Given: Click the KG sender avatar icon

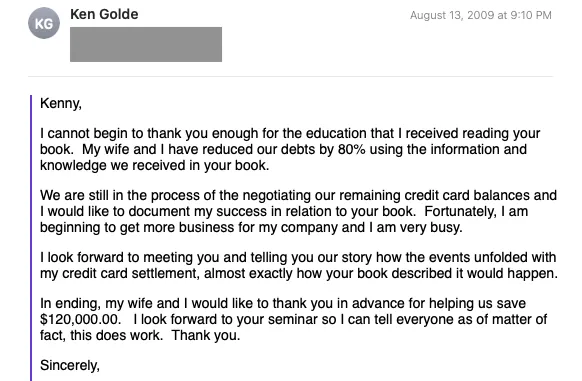Looking at the screenshot, I should coord(44,23).
